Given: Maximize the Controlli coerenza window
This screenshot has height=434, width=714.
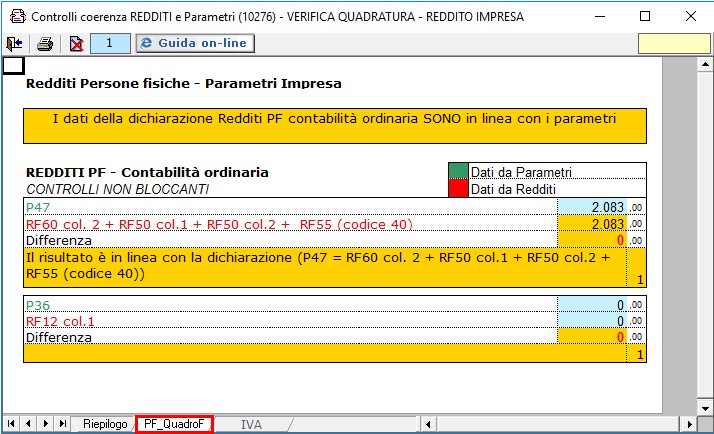Looking at the screenshot, I should point(645,16).
